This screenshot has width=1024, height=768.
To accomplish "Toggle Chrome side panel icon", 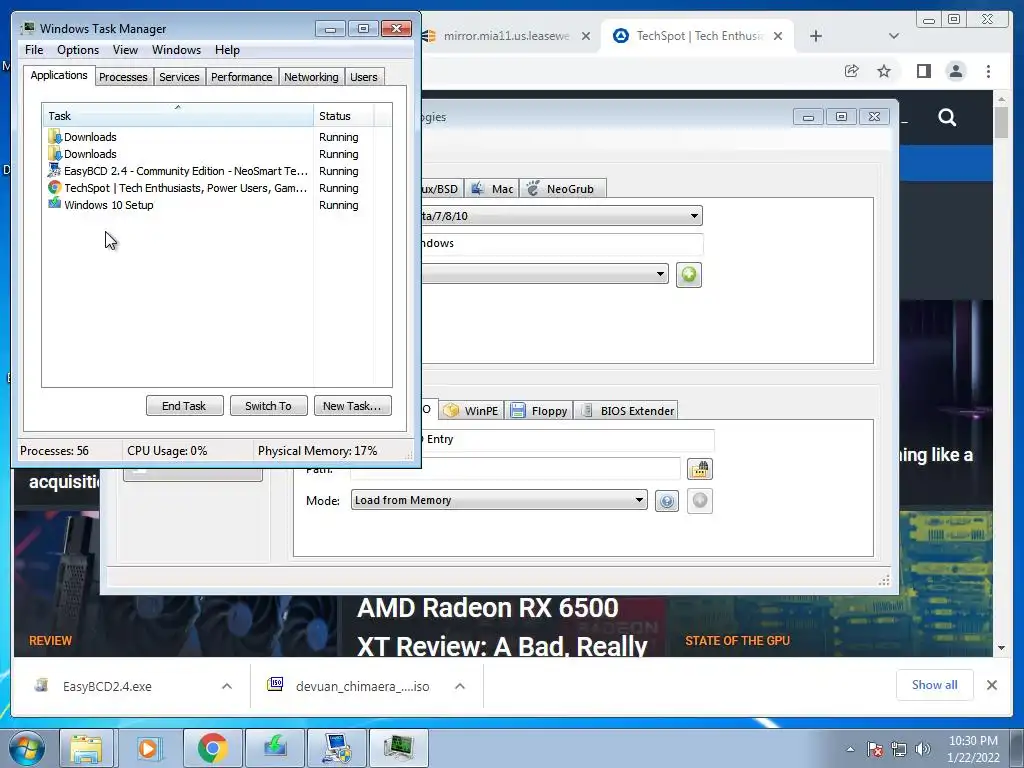I will tap(923, 71).
